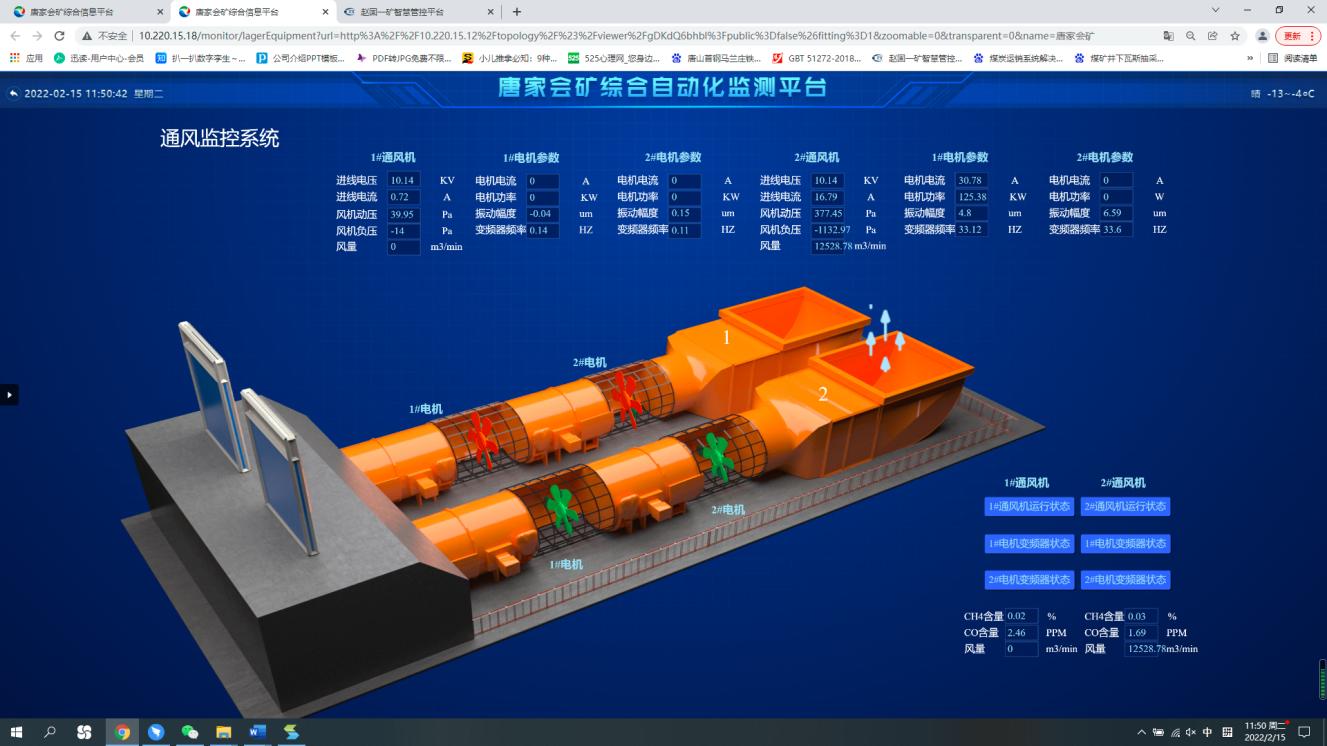
Task: Expand the left side panel arrow
Action: tap(9, 395)
